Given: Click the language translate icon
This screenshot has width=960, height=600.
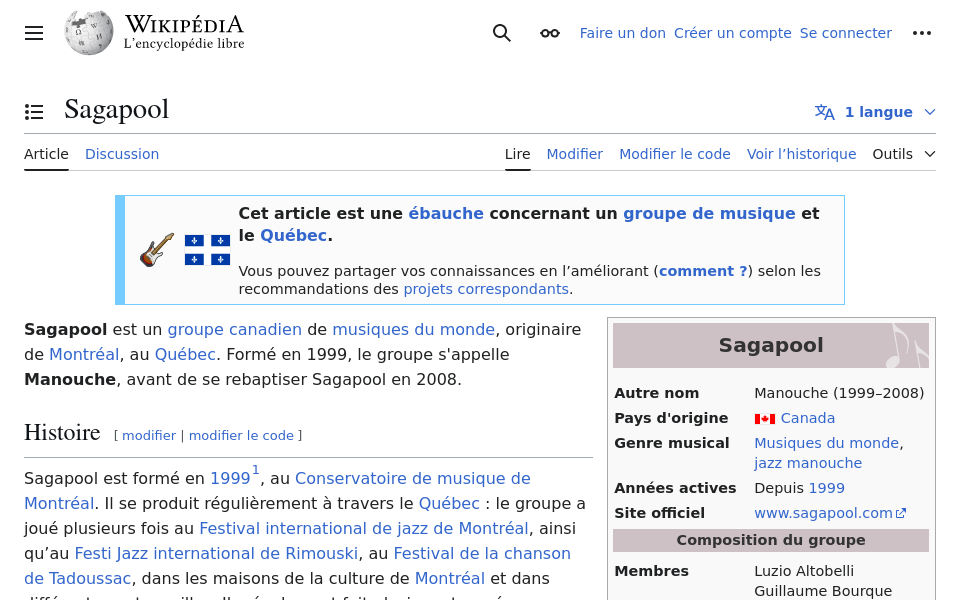Looking at the screenshot, I should click(825, 112).
